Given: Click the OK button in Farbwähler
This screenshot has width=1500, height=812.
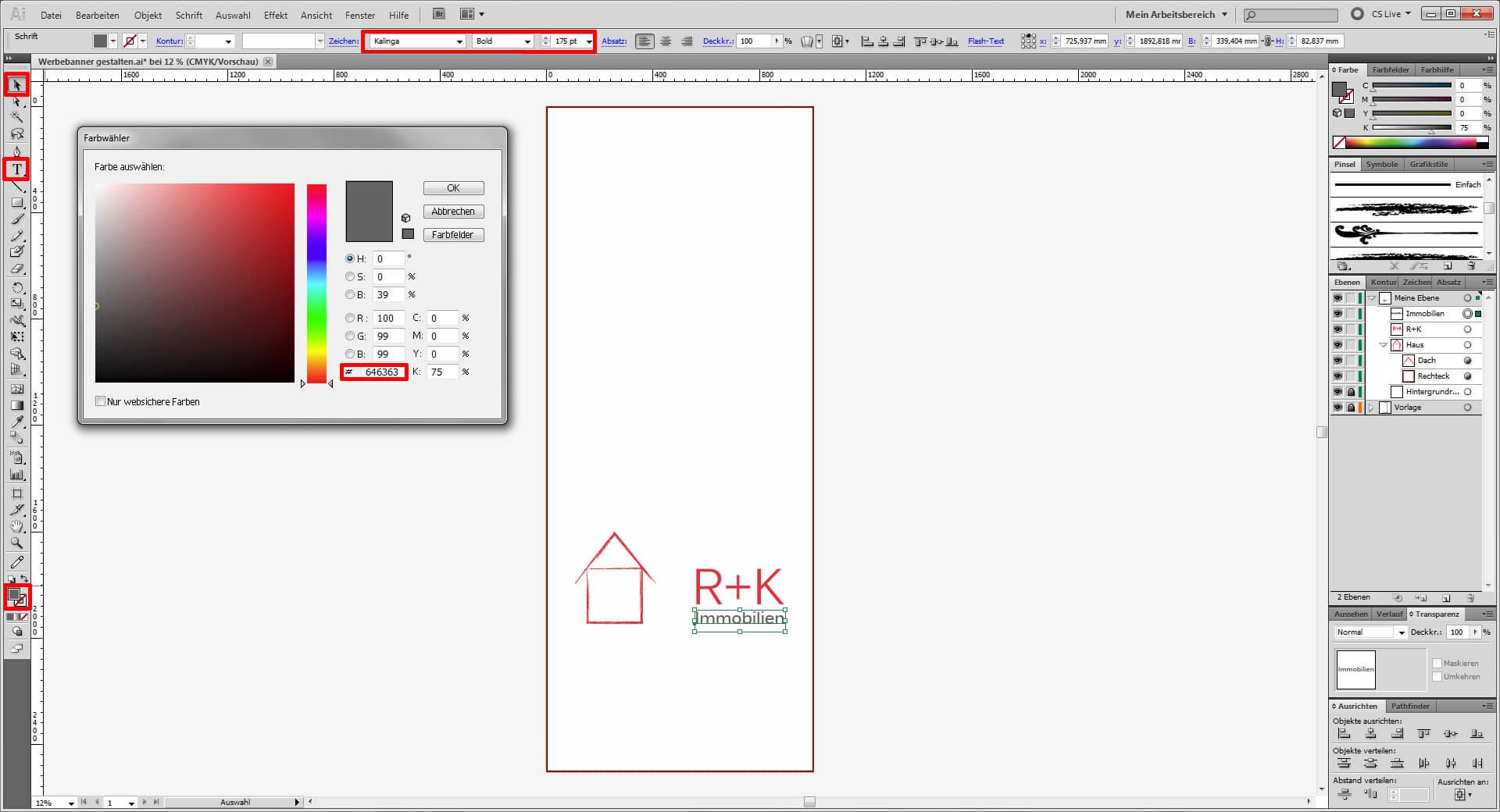Looking at the screenshot, I should 453,188.
